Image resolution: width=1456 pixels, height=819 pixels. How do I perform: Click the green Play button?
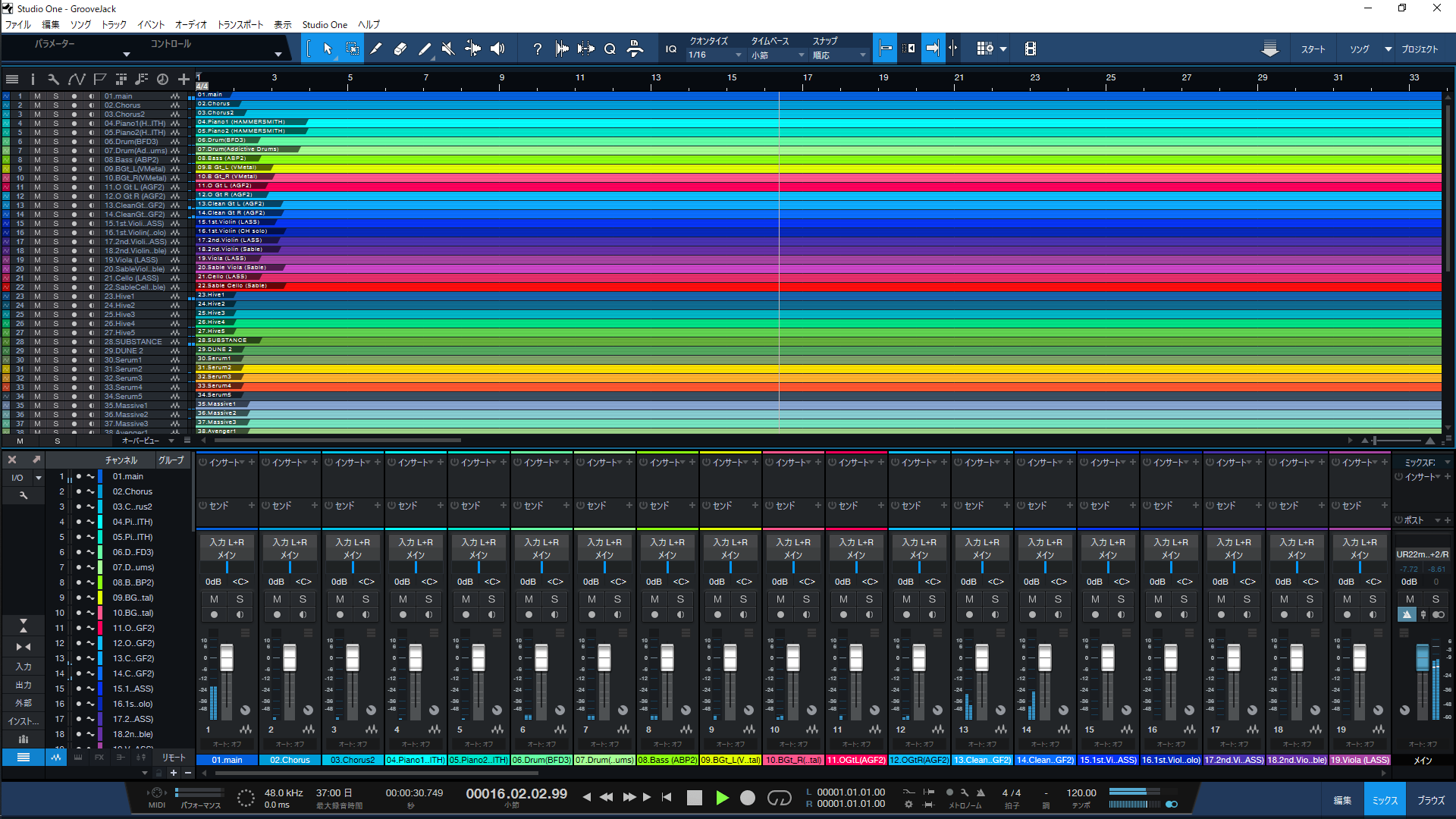[x=722, y=798]
